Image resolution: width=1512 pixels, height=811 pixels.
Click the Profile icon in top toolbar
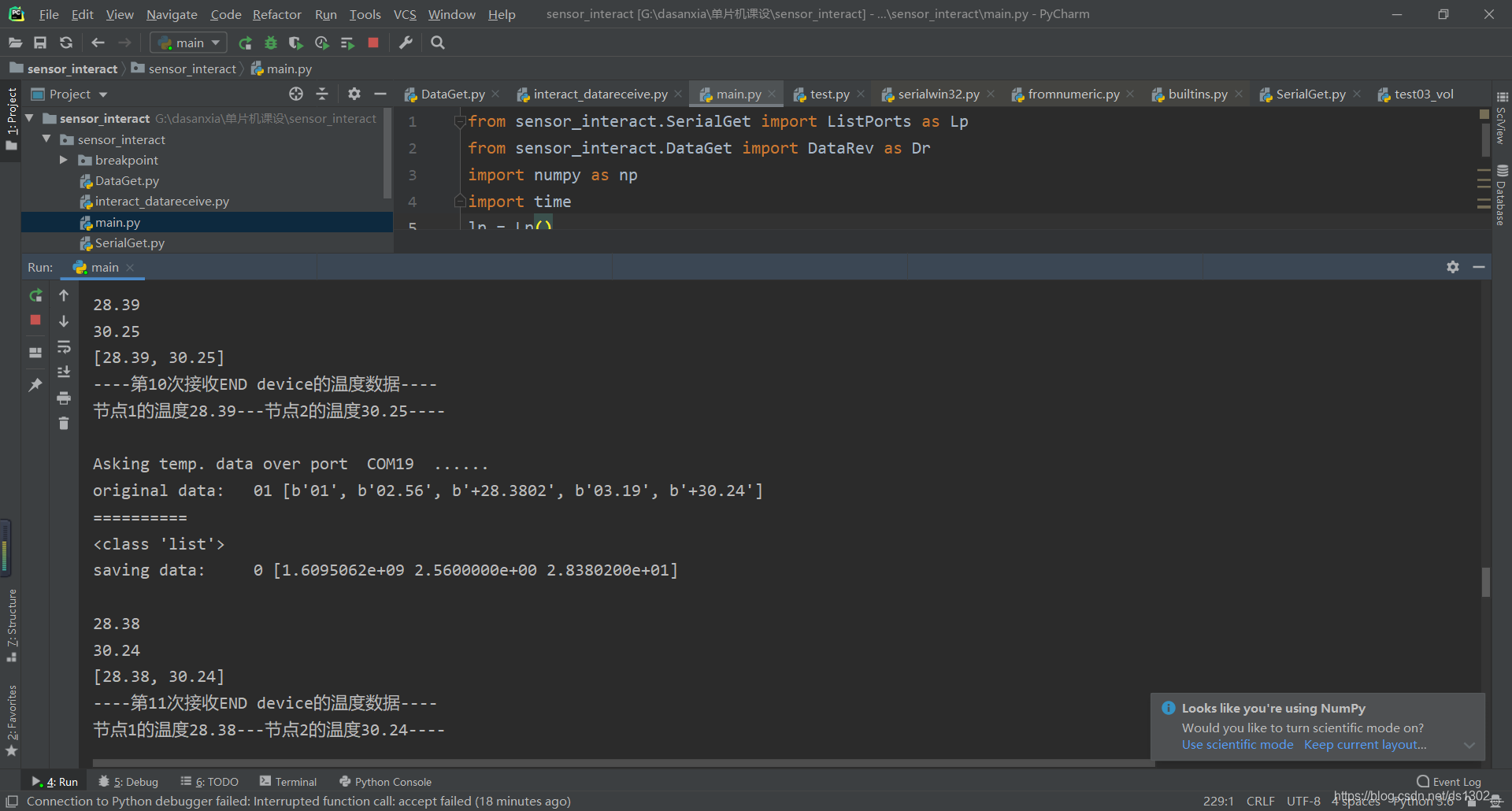(x=321, y=43)
